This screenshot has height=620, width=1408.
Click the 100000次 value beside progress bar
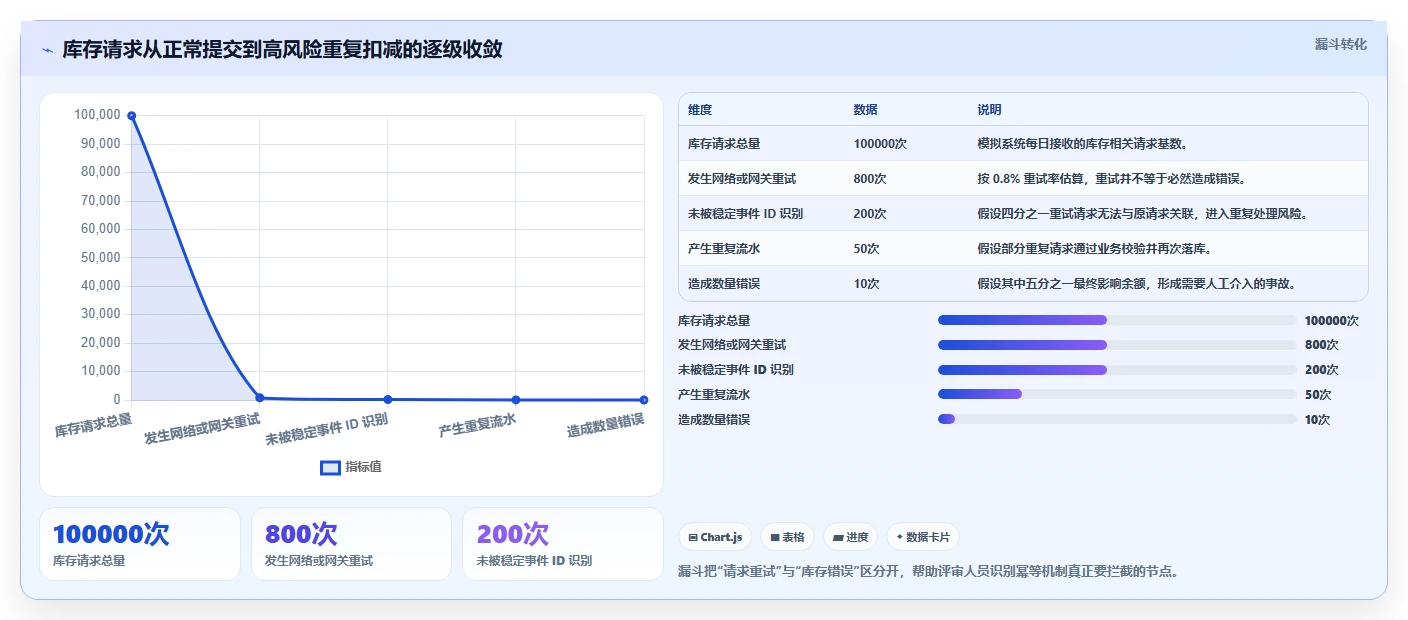coord(1332,321)
